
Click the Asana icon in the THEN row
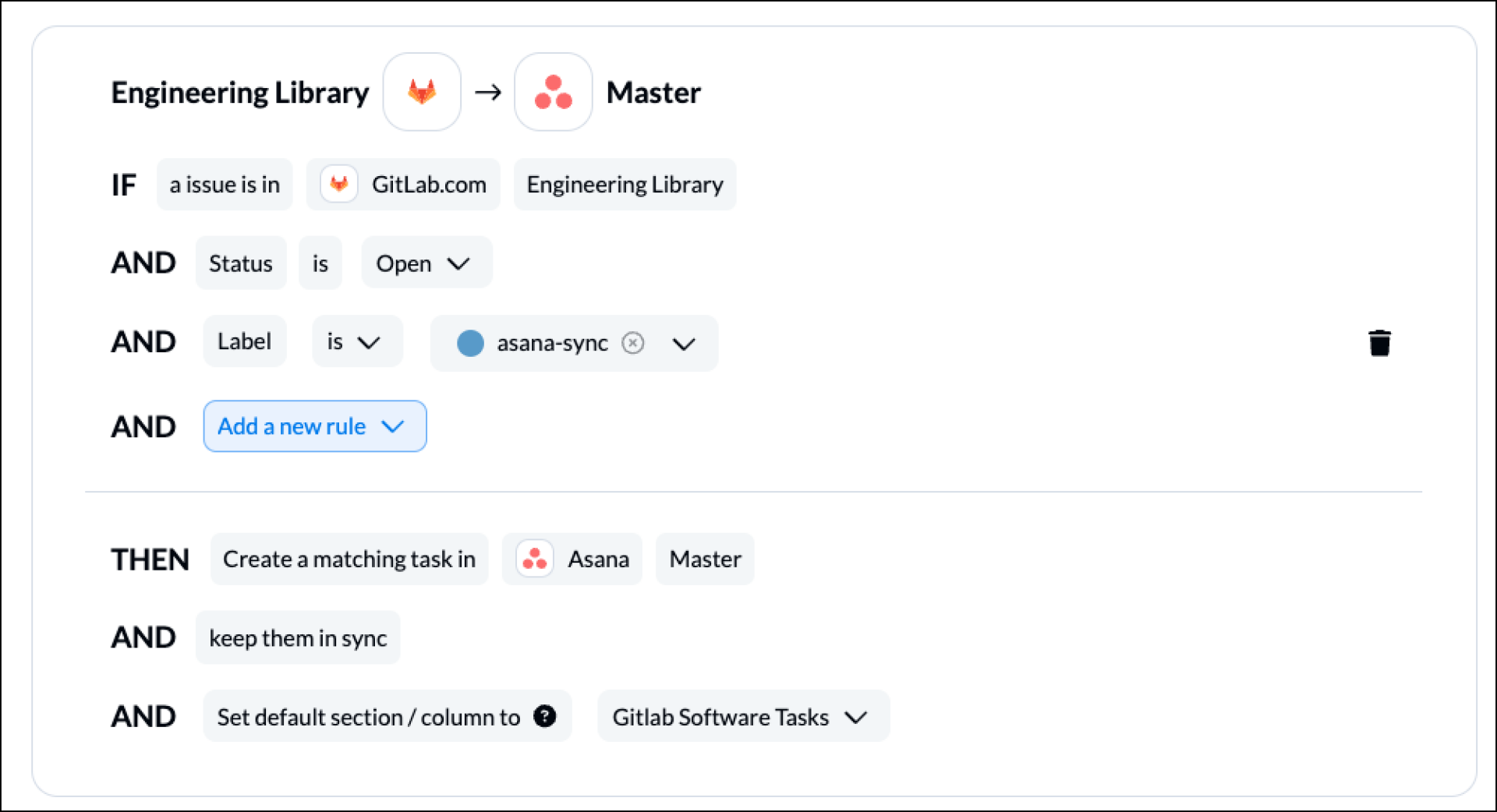point(535,558)
